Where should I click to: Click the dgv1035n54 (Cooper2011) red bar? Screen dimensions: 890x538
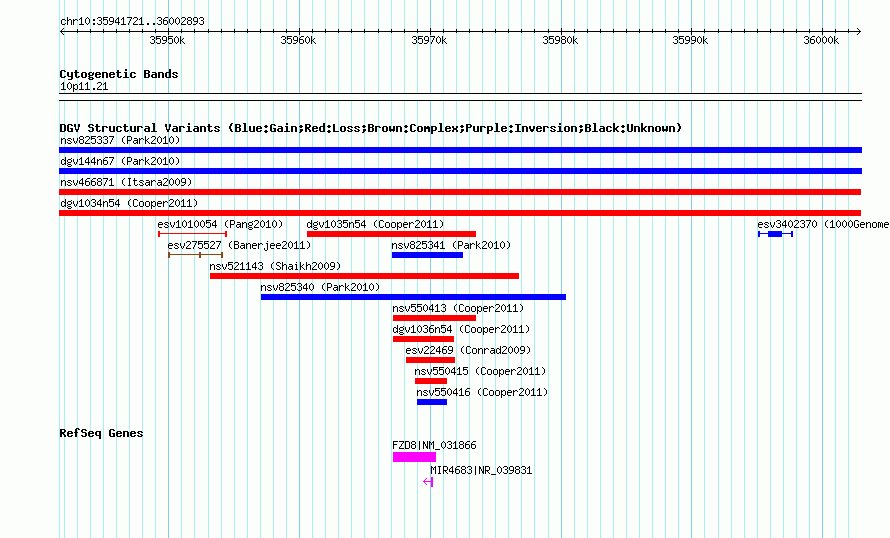[x=391, y=234]
